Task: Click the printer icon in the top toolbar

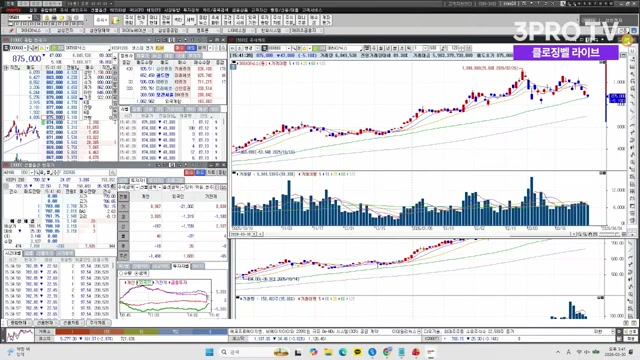Action: pos(54,18)
